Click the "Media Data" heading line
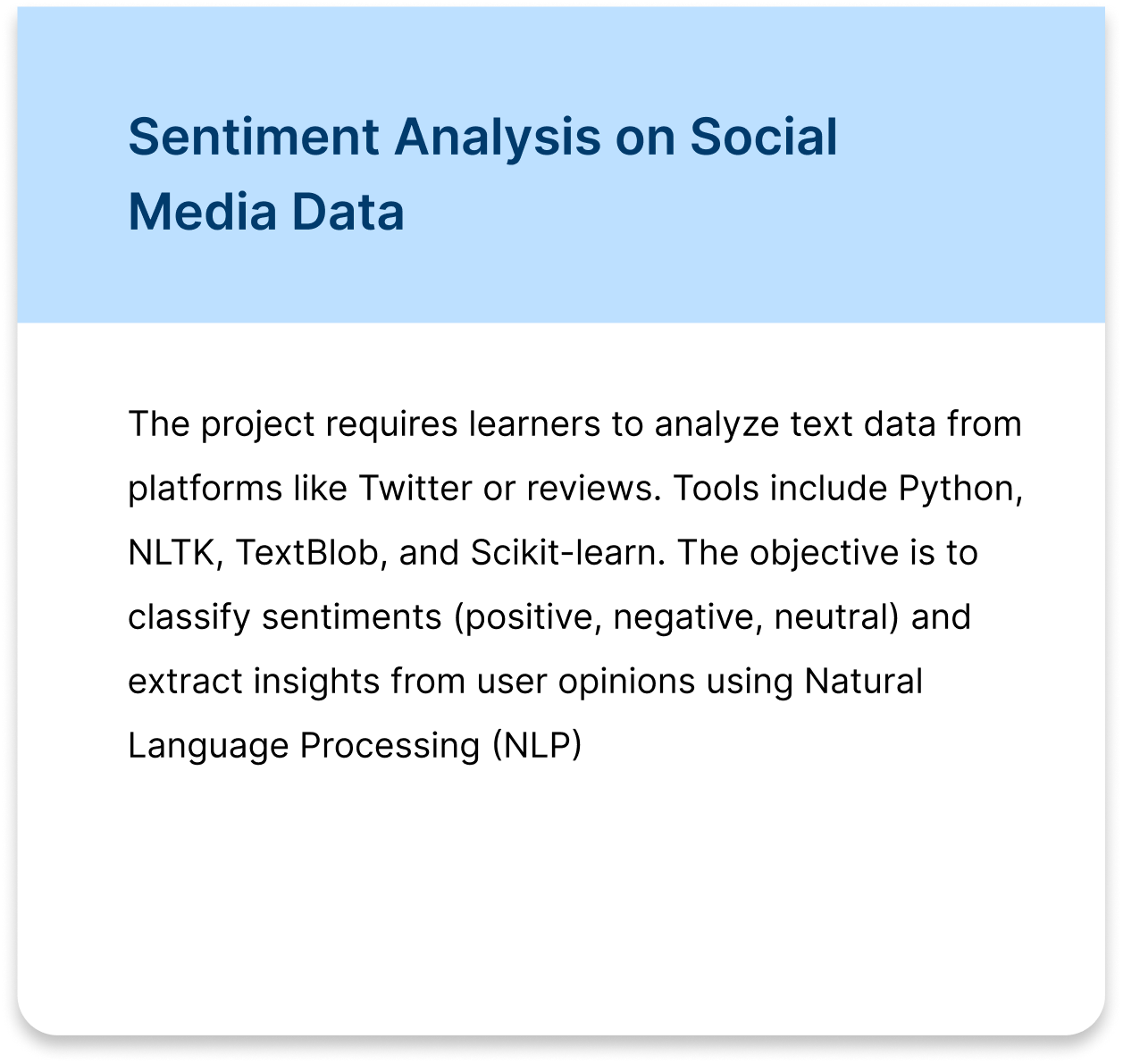This screenshot has width=1123, height=1064. tap(266, 213)
